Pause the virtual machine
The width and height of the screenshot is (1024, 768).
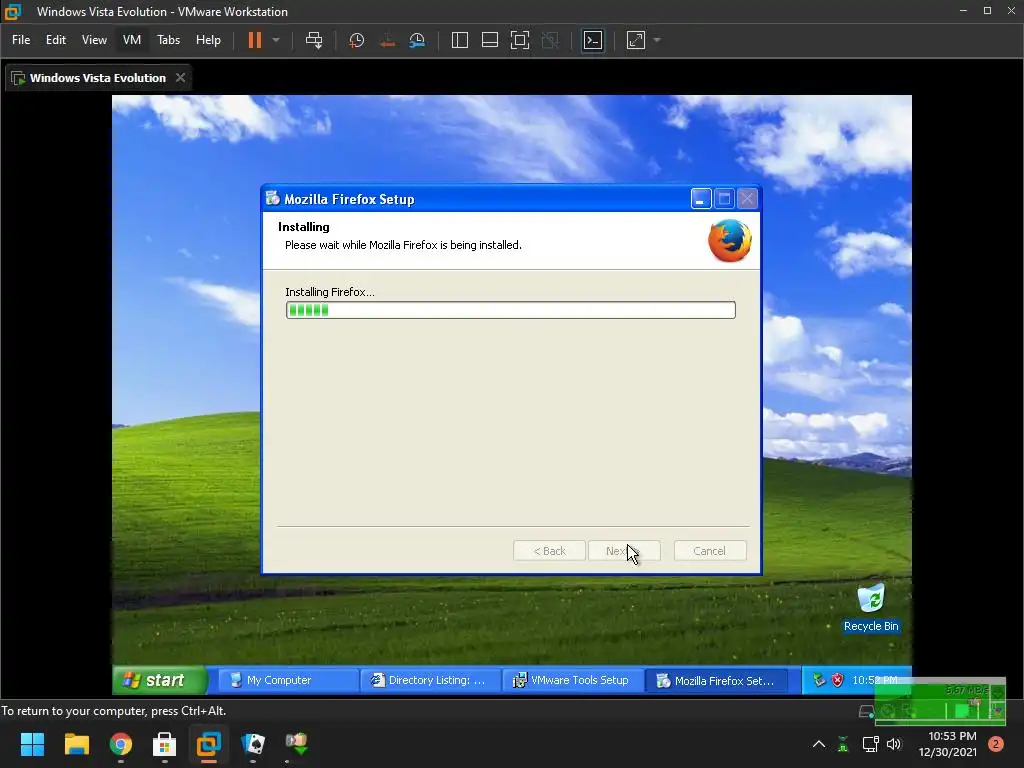coord(255,40)
